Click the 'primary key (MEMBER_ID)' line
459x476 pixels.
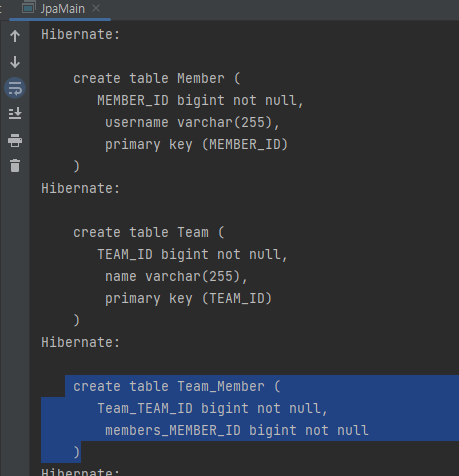(x=196, y=145)
